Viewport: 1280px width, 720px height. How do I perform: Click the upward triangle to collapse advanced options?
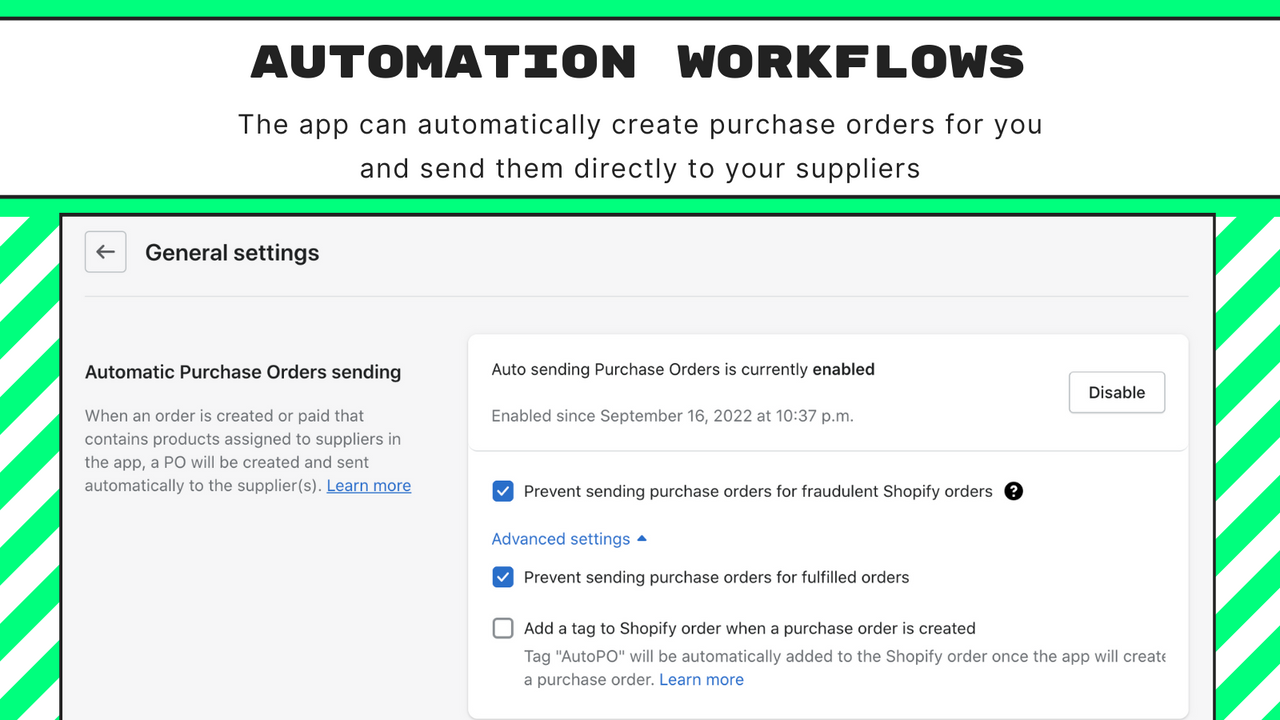click(x=642, y=538)
